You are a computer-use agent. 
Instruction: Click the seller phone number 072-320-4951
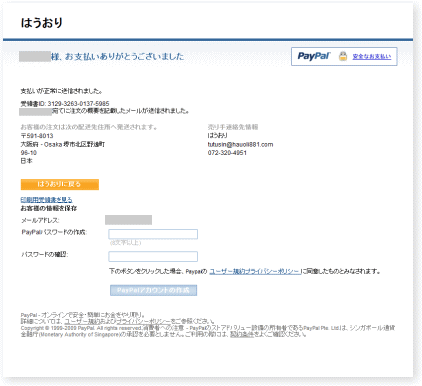coord(227,153)
